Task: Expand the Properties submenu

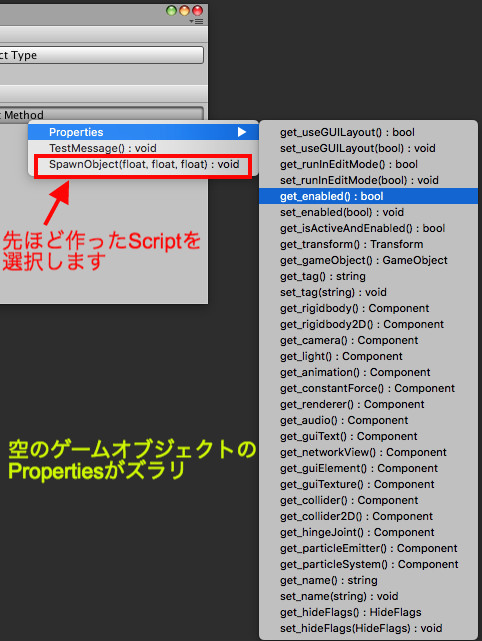Action: click(x=143, y=132)
